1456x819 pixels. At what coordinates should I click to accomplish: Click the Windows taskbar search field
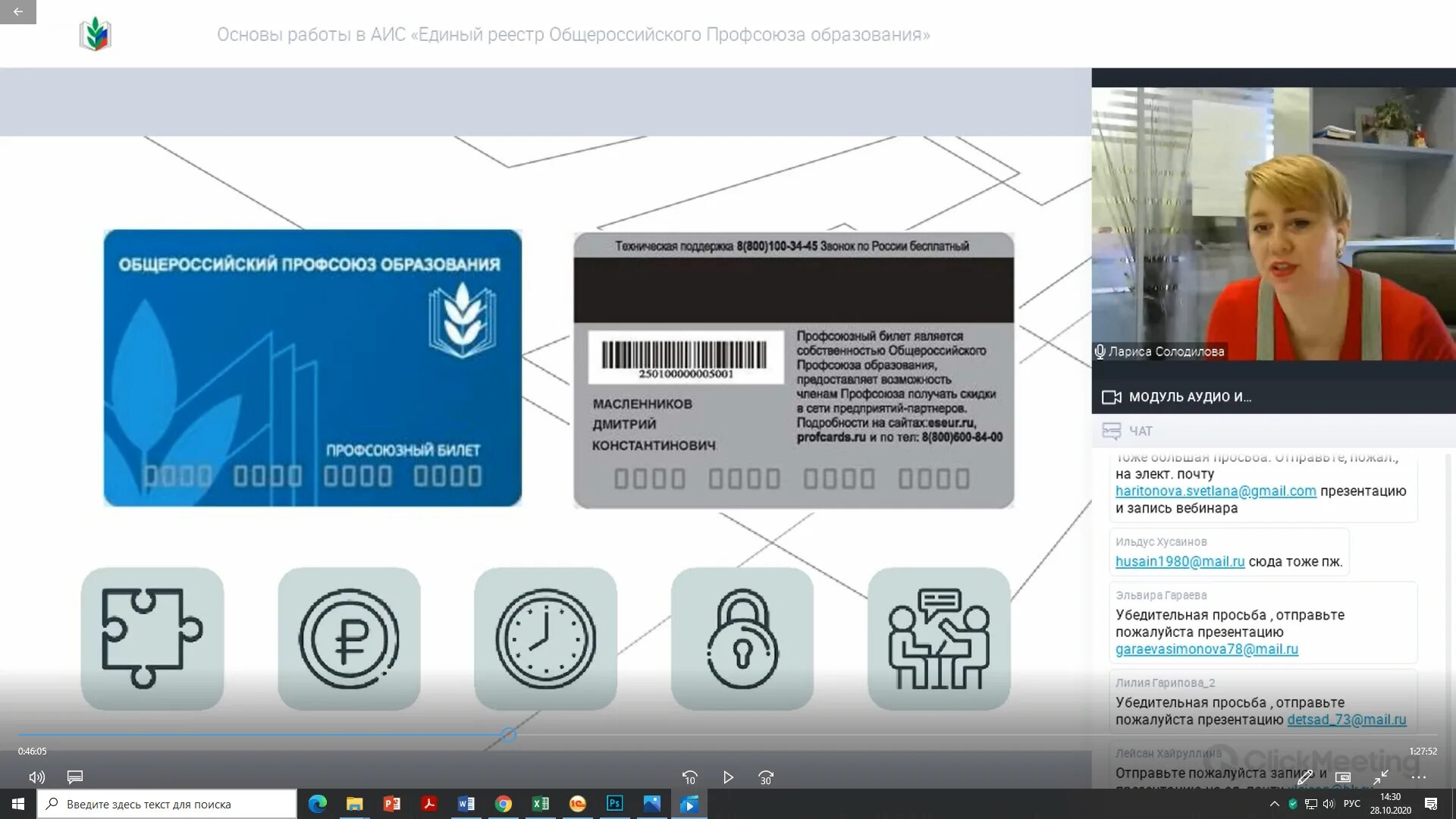[167, 804]
